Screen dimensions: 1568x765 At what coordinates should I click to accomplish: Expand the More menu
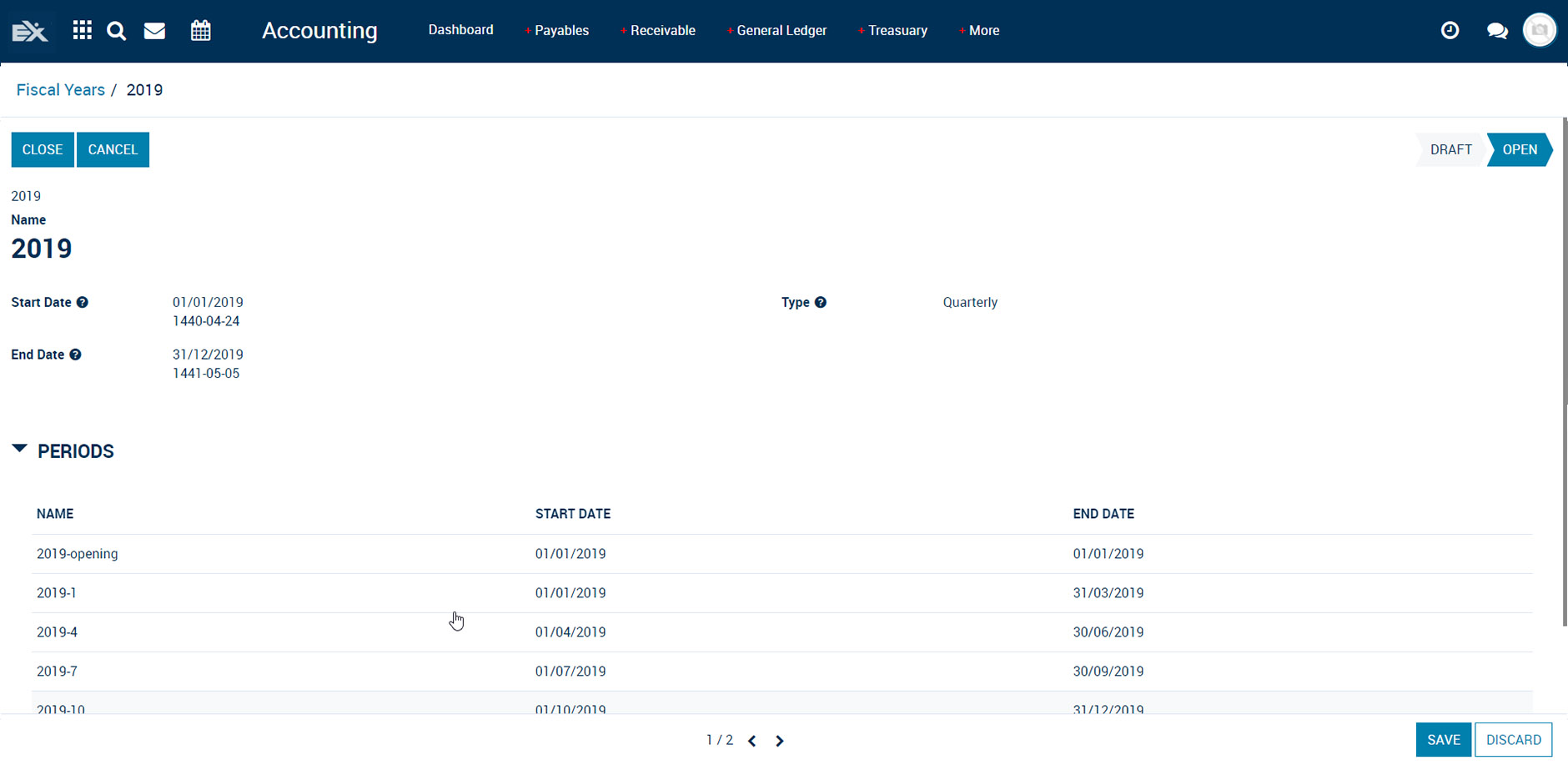(979, 31)
